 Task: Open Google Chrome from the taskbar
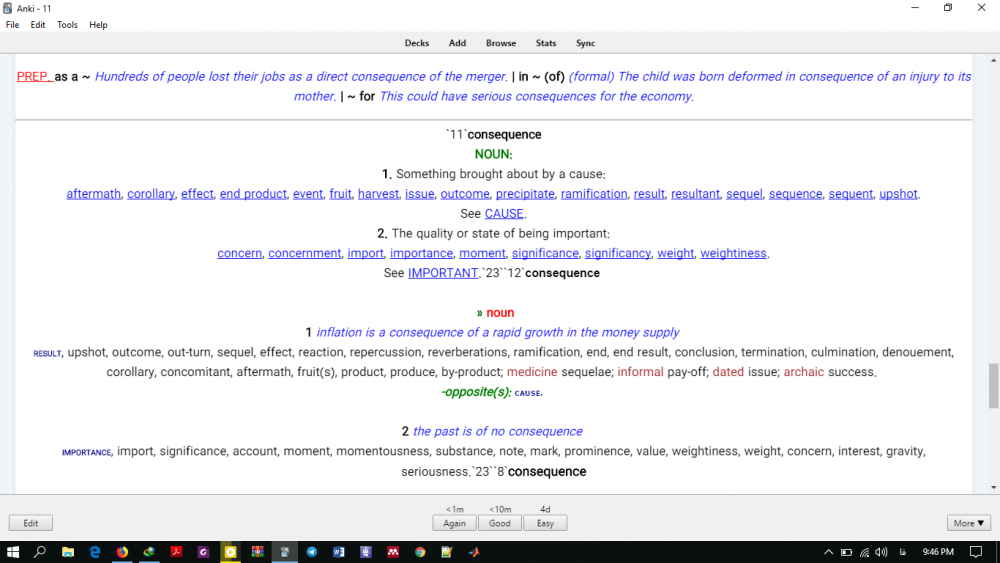pos(420,552)
